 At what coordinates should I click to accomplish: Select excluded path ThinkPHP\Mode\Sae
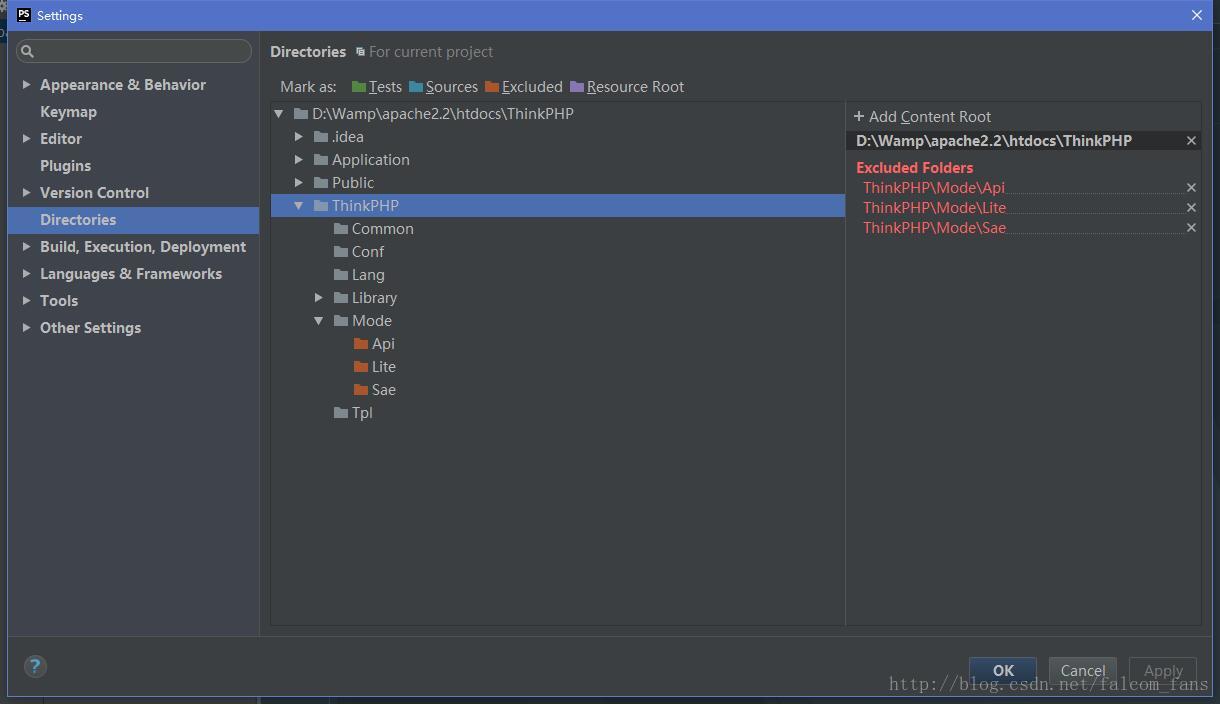pyautogui.click(x=934, y=227)
